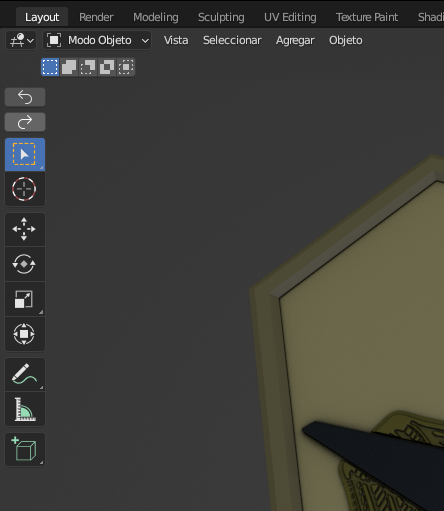This screenshot has height=511, width=444.
Task: Open the editor type dropdown
Action: 21,40
